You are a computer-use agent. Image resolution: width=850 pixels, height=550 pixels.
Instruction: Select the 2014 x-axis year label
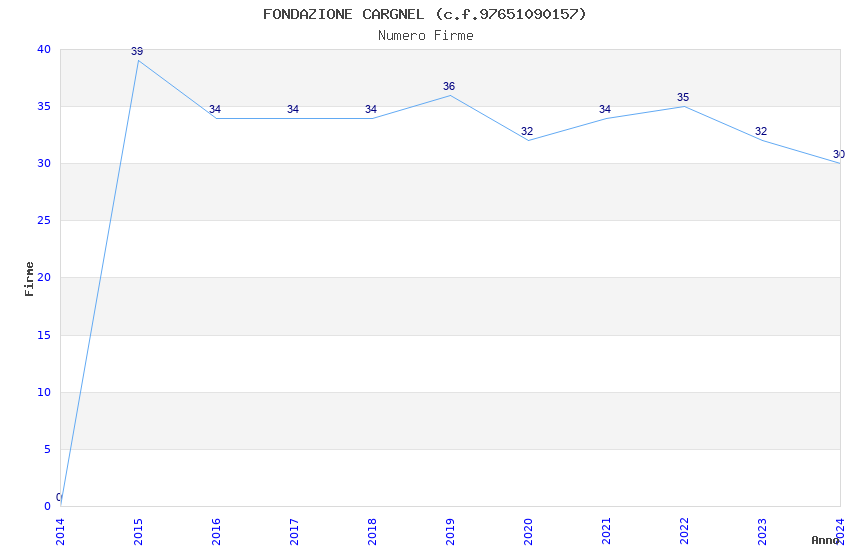click(60, 532)
